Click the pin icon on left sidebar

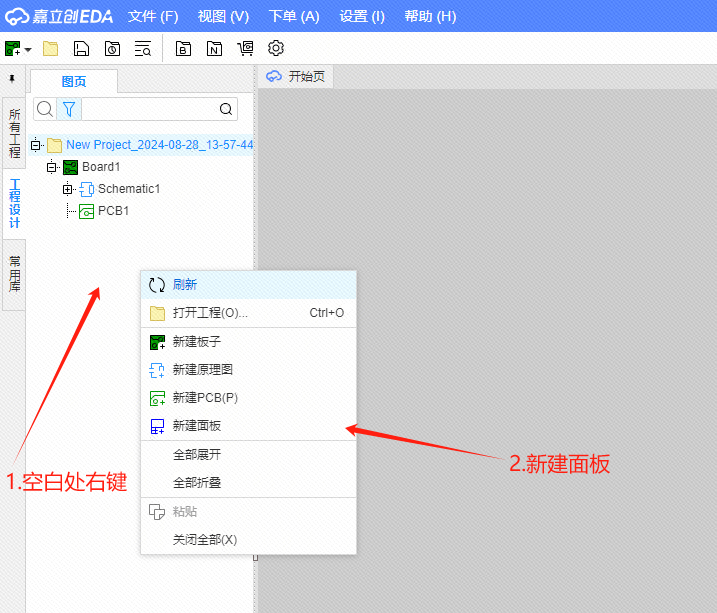pos(12,79)
